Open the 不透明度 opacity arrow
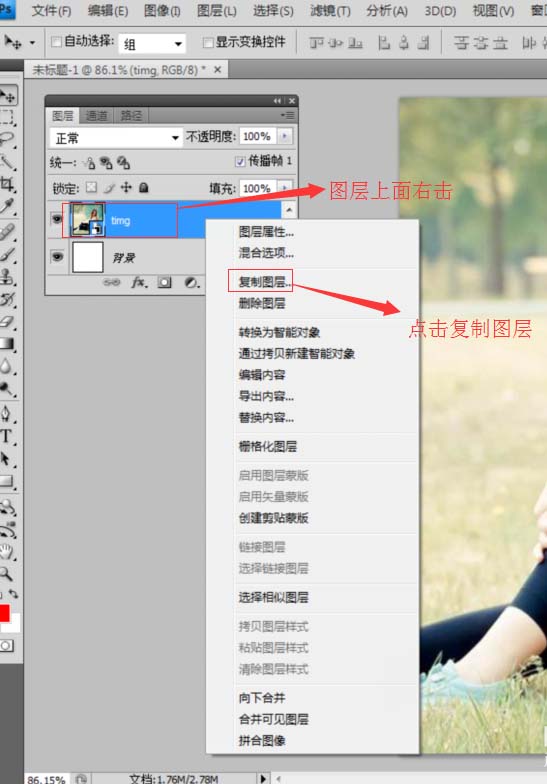The height and width of the screenshot is (784, 547). [285, 136]
